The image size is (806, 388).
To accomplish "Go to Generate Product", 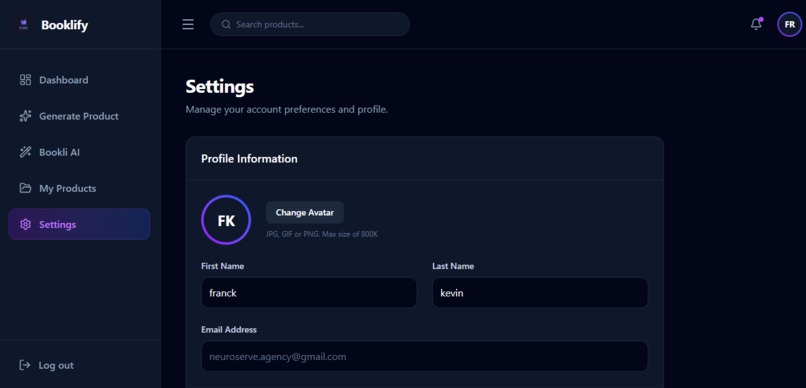I will [79, 116].
